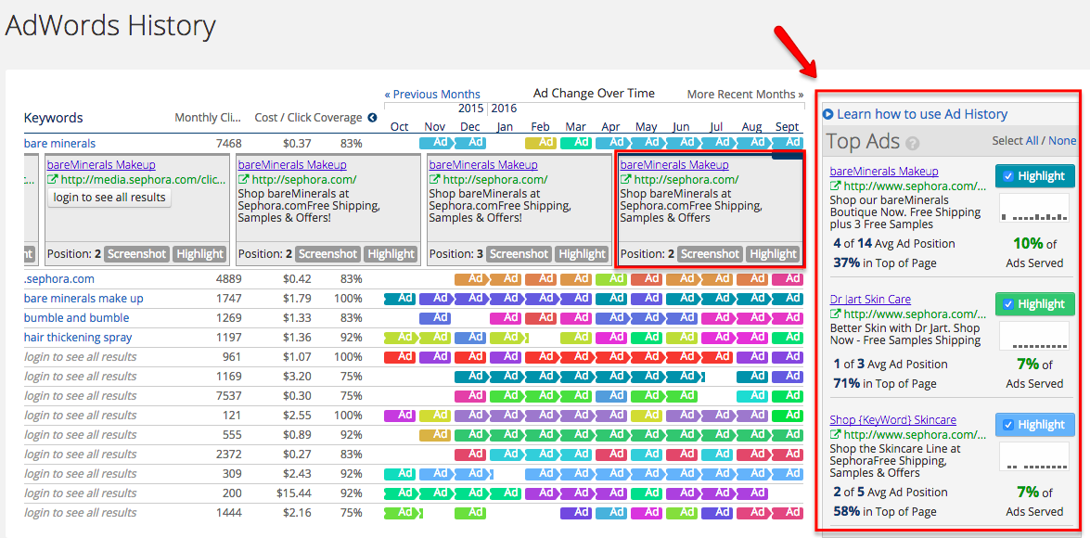The image size is (1090, 538).
Task: Click login to see all results button in ad card
Action: tap(109, 197)
